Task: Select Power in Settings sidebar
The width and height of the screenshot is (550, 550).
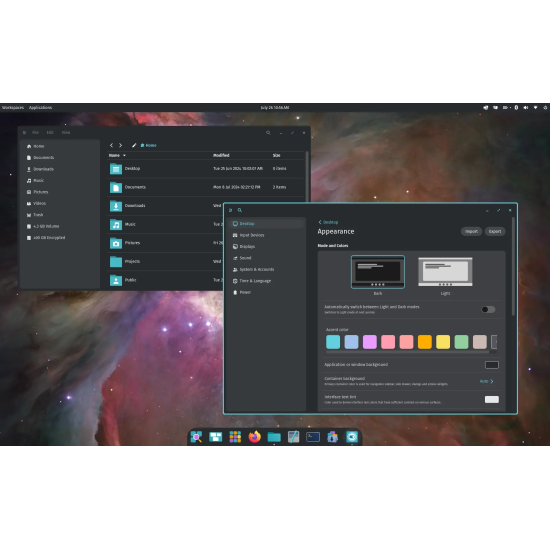Action: 267,292
